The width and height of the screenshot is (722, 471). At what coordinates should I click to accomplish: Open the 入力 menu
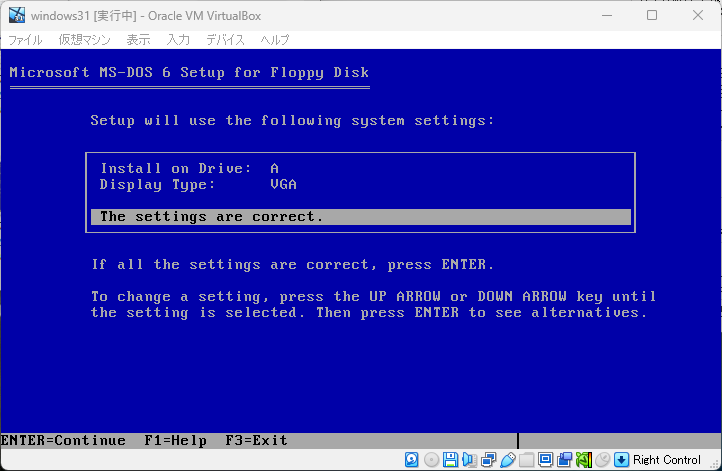pos(178,40)
